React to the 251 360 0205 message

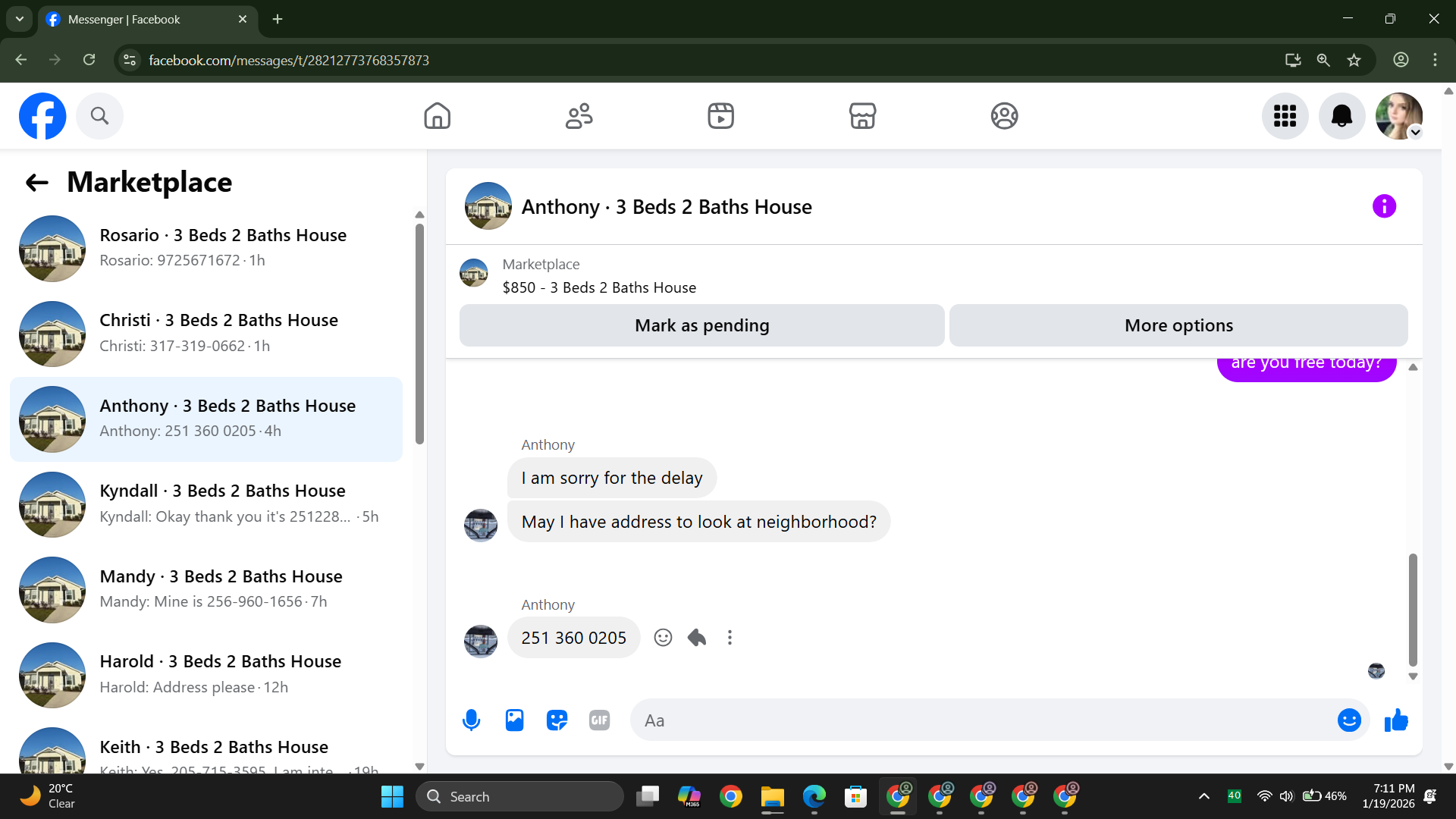[663, 638]
